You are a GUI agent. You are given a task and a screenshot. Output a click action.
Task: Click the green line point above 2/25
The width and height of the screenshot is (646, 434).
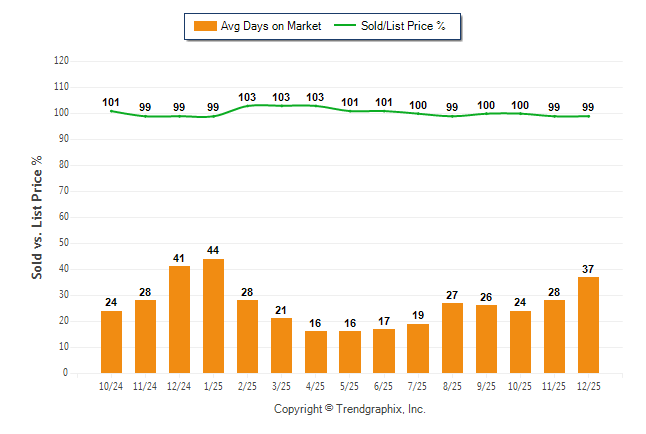247,105
